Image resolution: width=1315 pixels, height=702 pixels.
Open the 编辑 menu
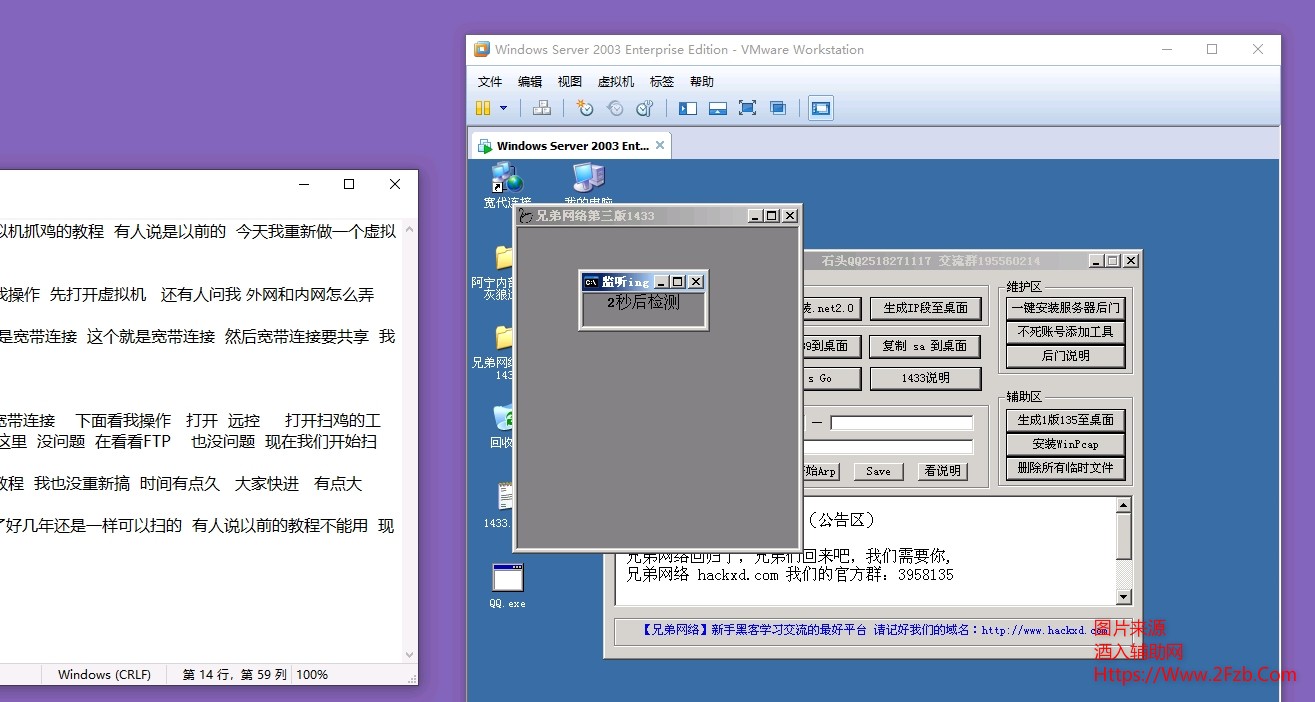530,82
